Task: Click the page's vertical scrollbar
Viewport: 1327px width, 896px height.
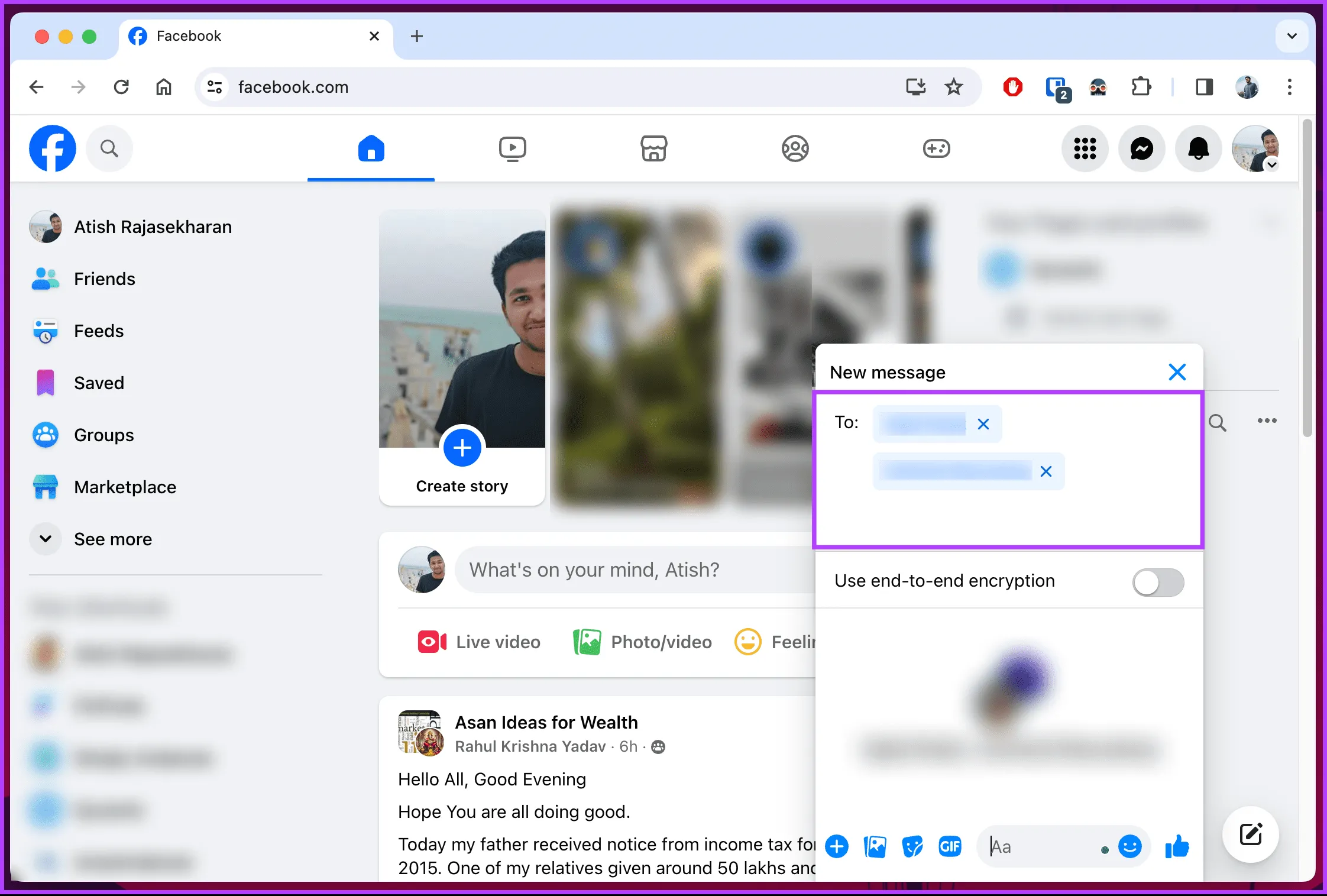Action: point(1307,278)
